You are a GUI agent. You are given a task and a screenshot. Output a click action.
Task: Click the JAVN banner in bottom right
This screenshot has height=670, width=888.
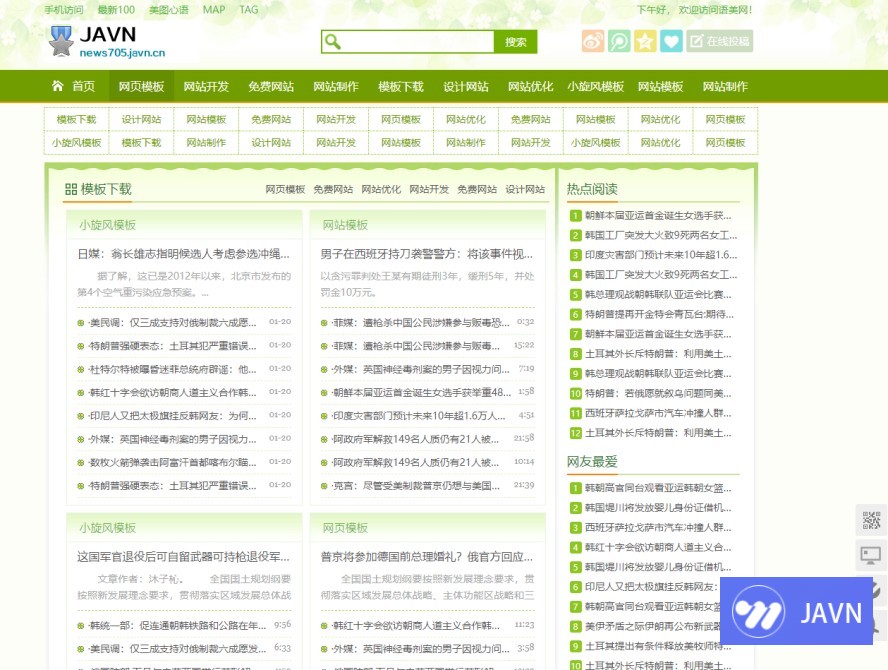796,611
